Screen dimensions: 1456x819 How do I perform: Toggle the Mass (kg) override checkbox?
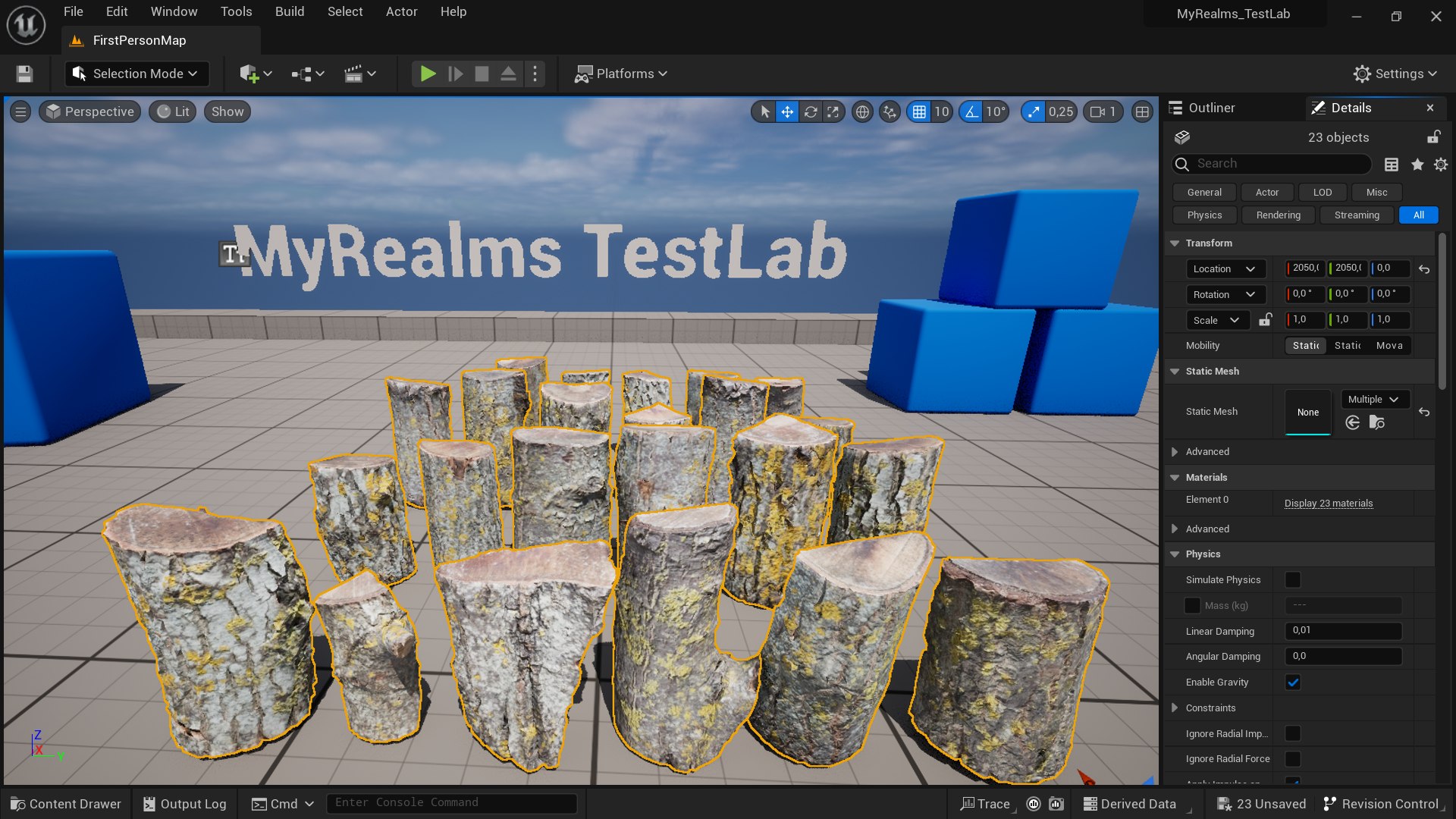(1192, 606)
